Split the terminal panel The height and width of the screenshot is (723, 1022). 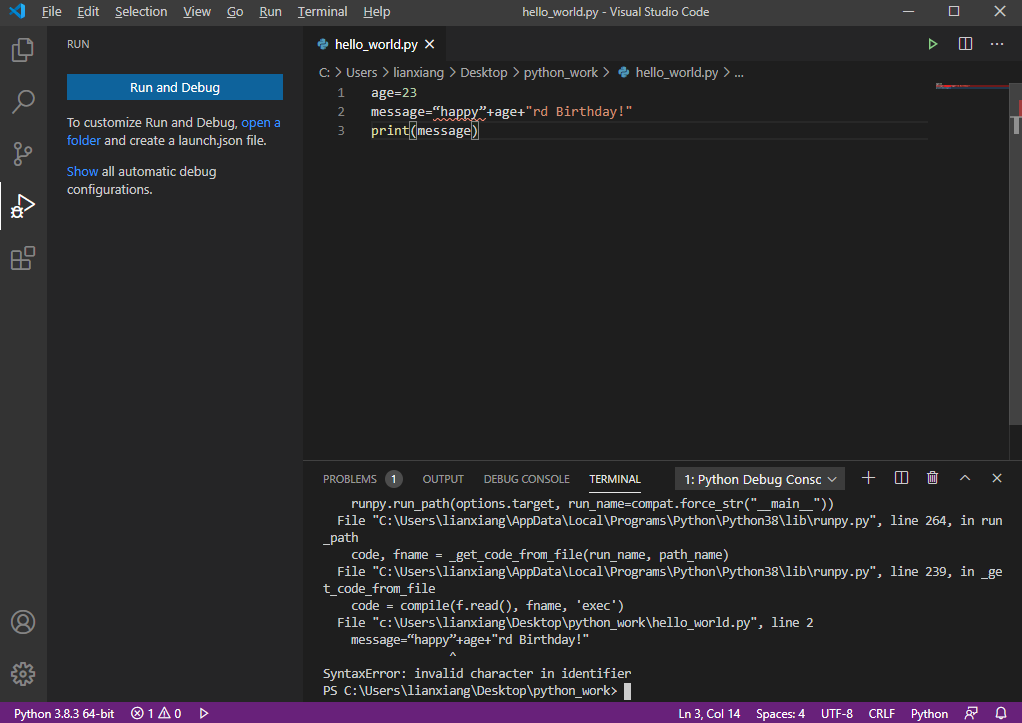901,479
